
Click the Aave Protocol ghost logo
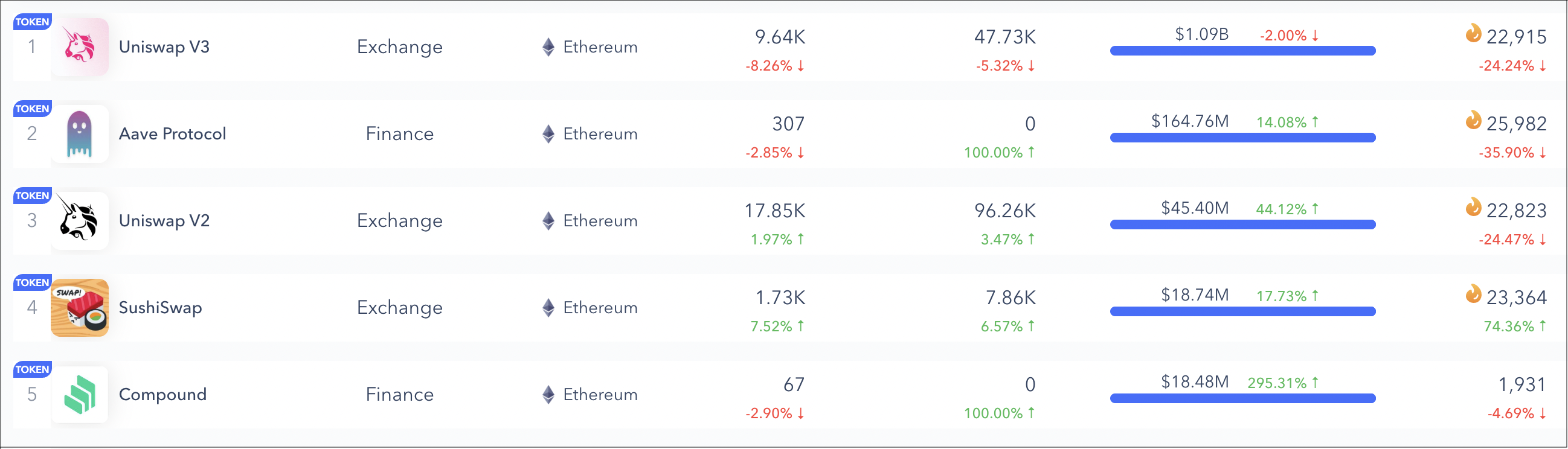80,134
